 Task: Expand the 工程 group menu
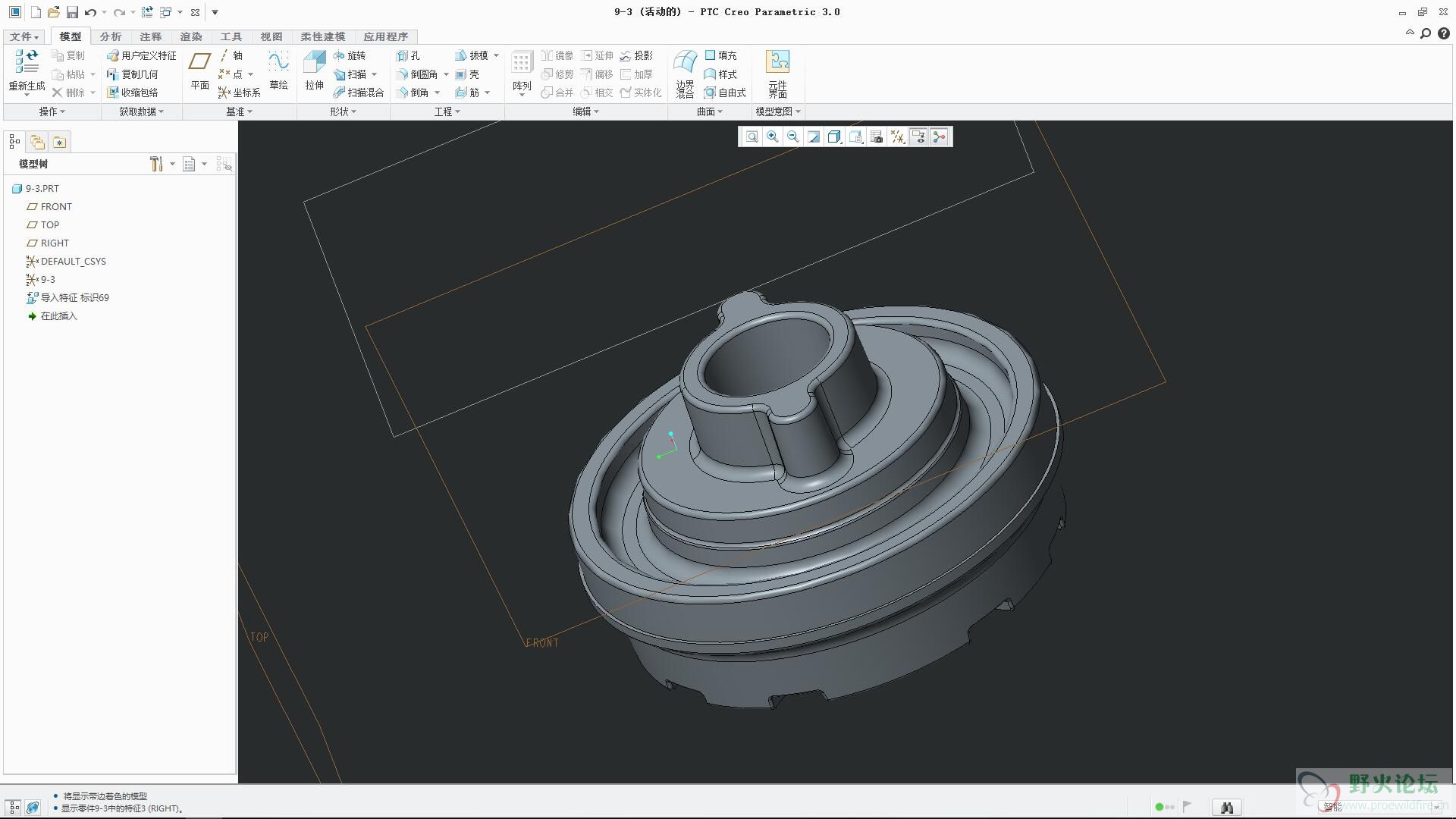[447, 111]
